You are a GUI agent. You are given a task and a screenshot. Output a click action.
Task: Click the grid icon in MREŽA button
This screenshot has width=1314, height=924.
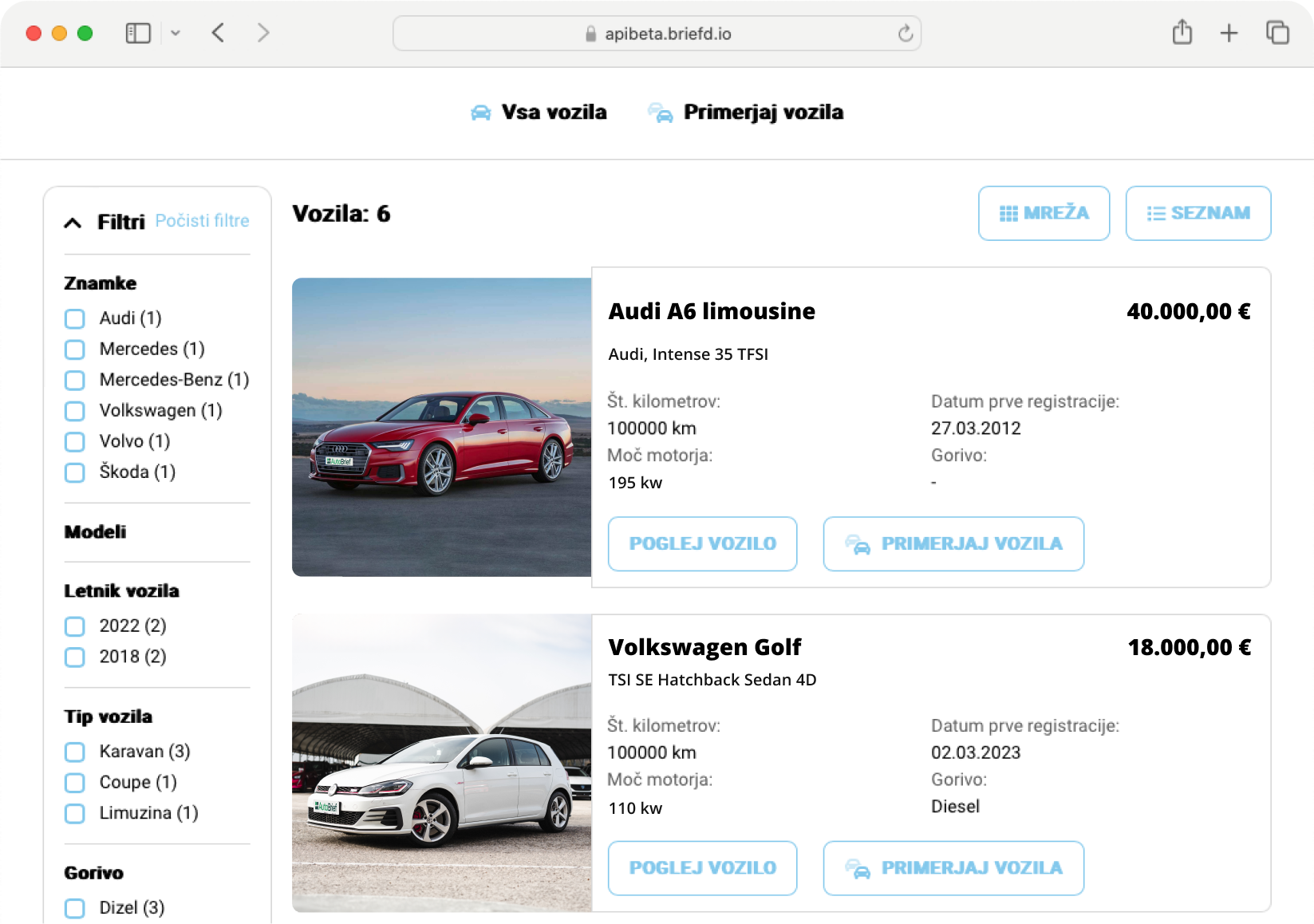click(1008, 213)
